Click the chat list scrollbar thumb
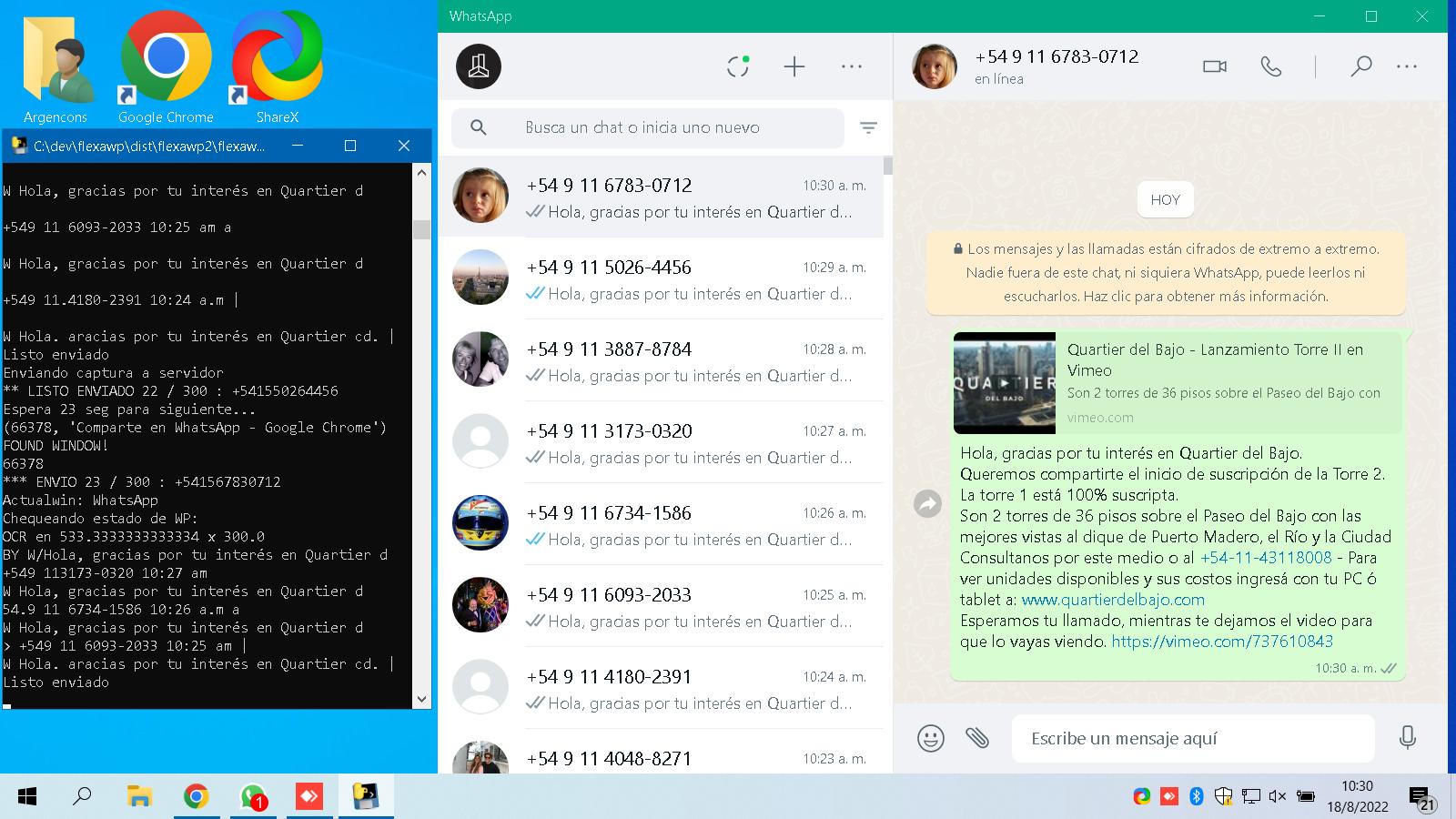The width and height of the screenshot is (1456, 819). point(888,166)
